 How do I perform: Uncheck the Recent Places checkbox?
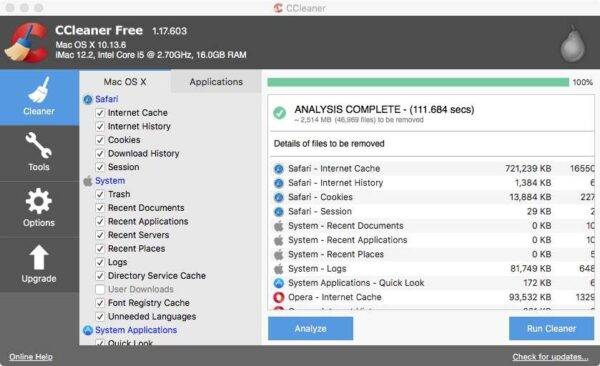click(x=100, y=249)
